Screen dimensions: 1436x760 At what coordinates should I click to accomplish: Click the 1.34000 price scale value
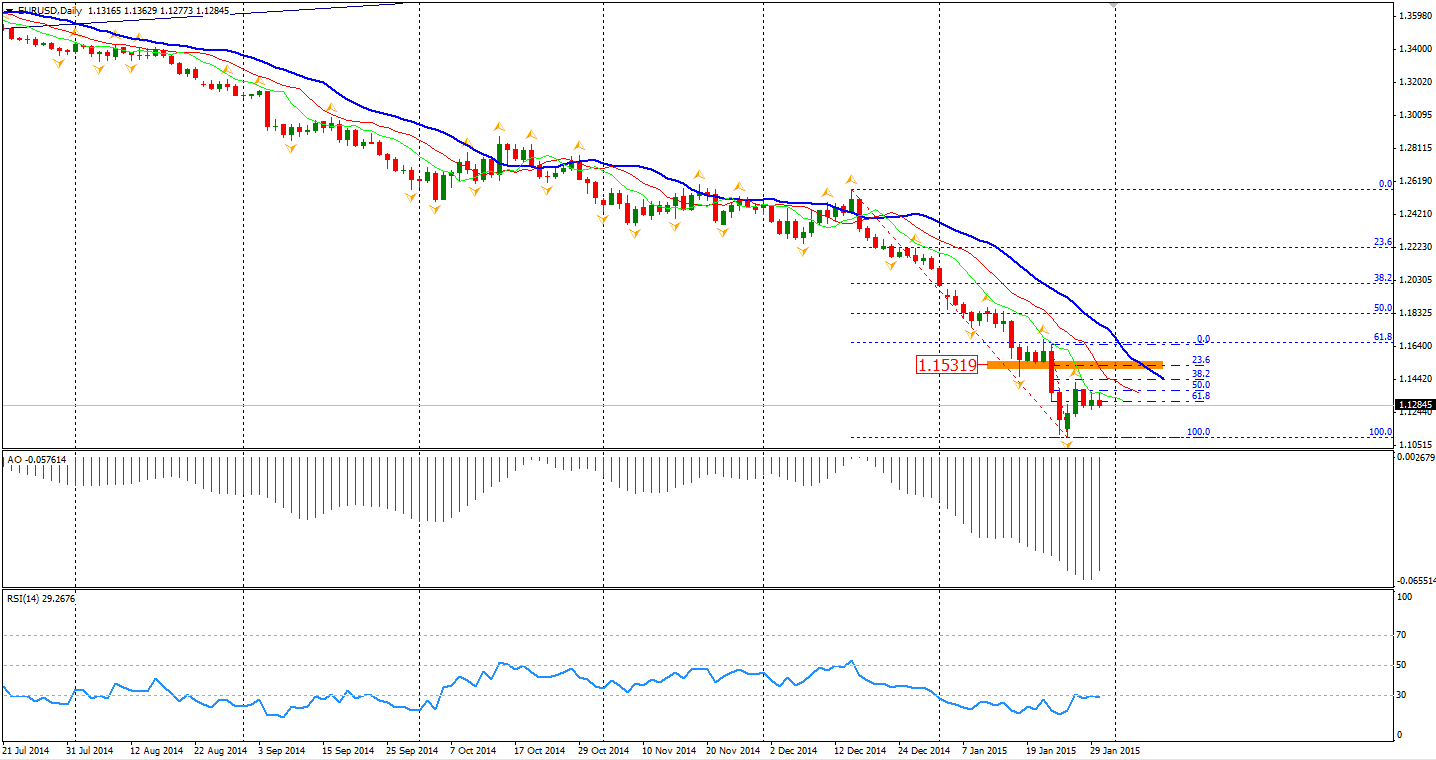point(1414,49)
